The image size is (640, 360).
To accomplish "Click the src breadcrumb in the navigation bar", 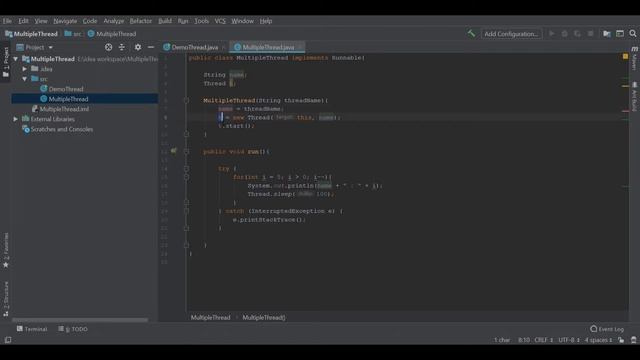I will (73, 34).
